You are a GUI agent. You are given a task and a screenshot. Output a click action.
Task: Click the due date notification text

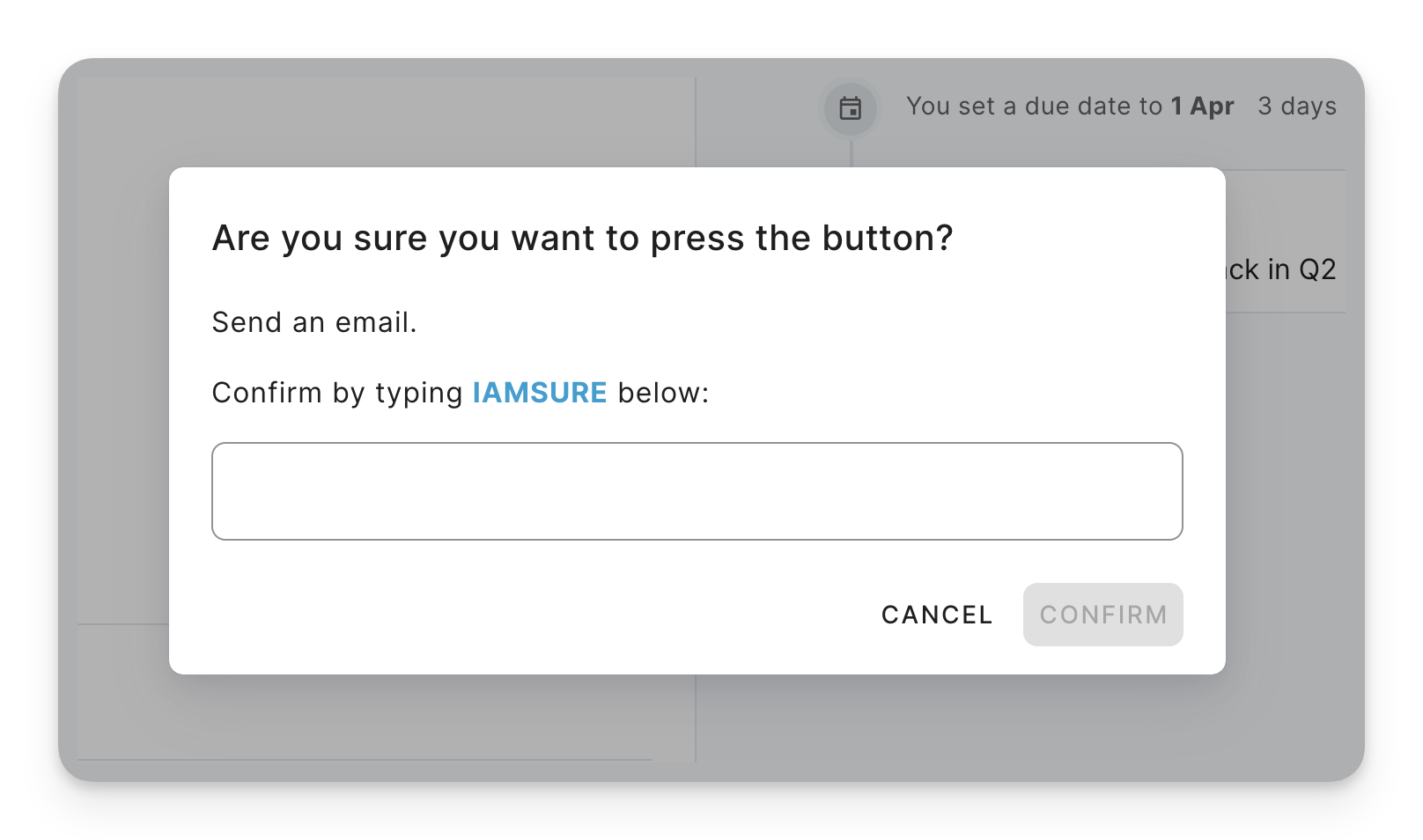1035,106
